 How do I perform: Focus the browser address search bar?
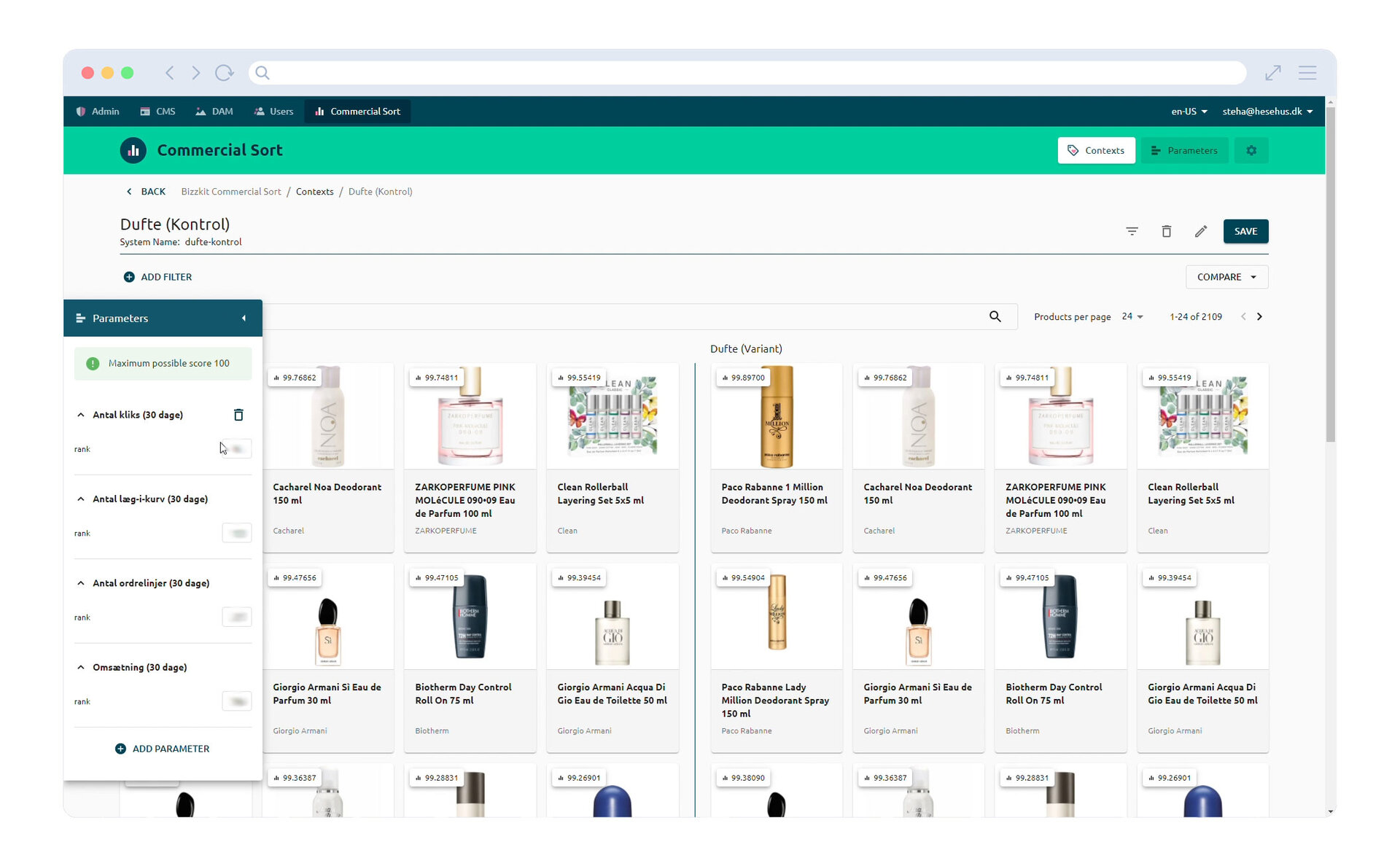point(747,73)
